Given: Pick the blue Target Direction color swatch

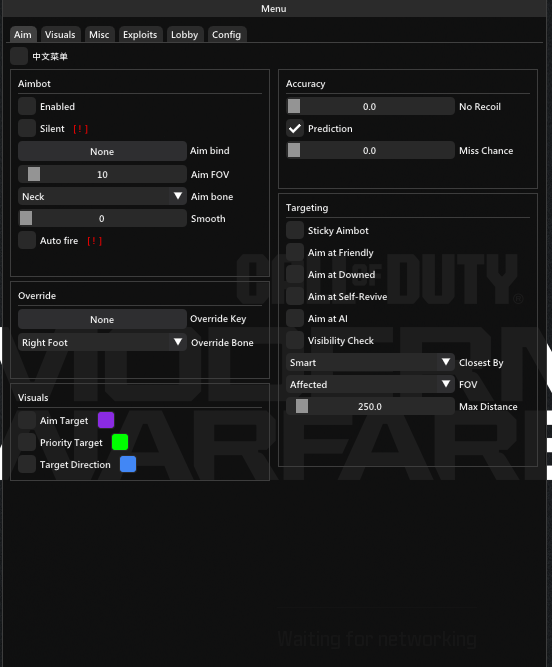Looking at the screenshot, I should [128, 465].
